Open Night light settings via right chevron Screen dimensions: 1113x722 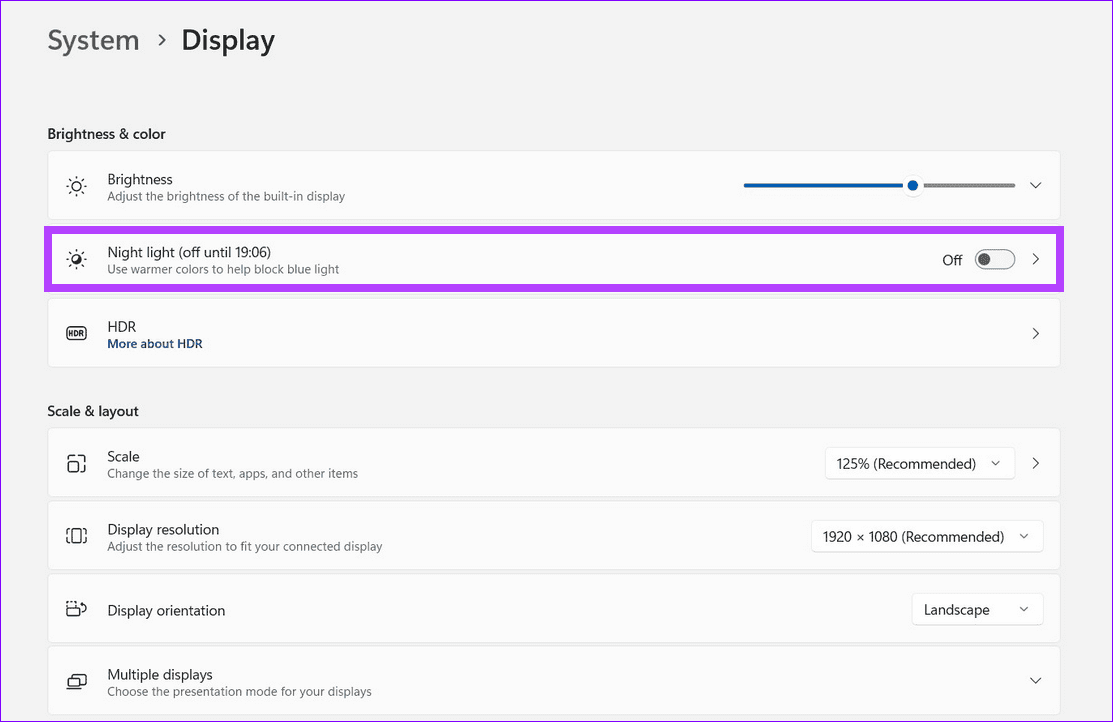[1036, 260]
